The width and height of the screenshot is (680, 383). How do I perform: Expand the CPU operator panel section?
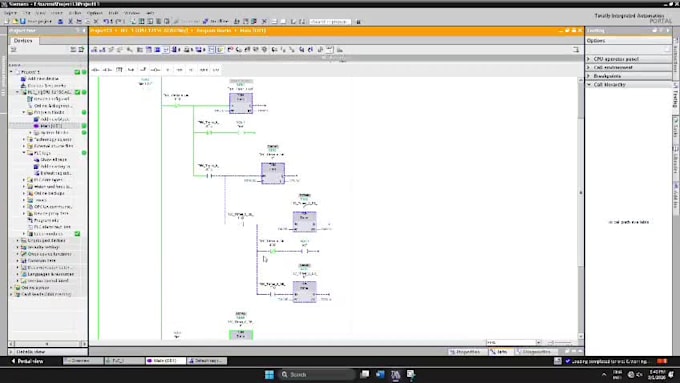click(x=589, y=59)
